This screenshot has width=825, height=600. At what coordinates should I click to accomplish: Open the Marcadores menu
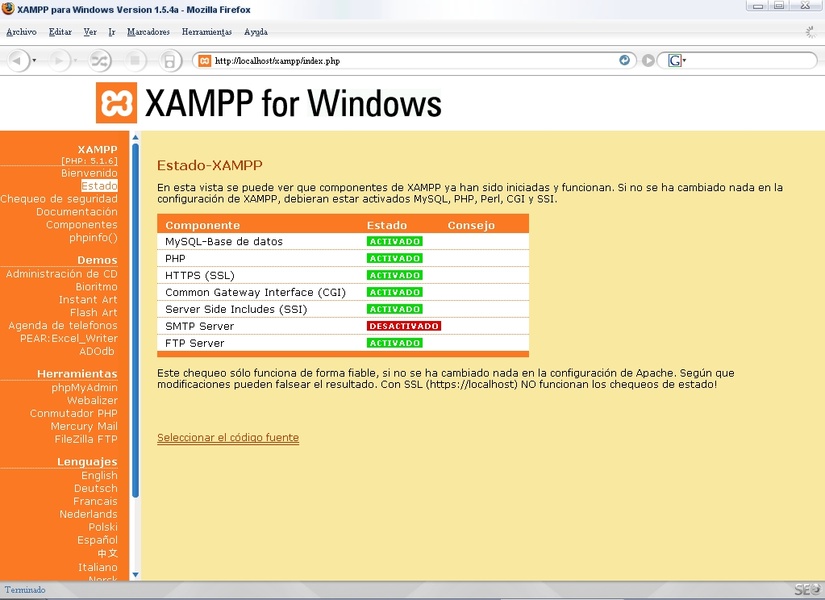click(x=148, y=32)
